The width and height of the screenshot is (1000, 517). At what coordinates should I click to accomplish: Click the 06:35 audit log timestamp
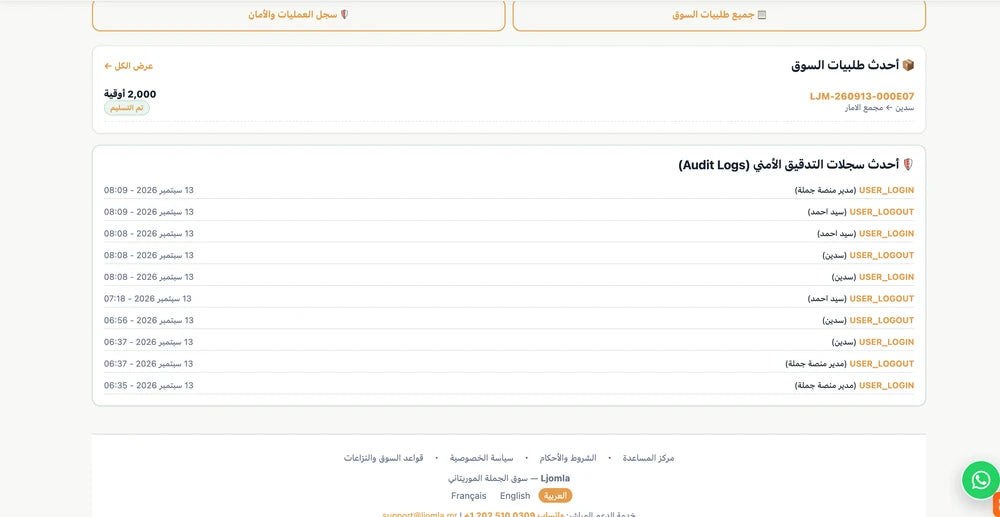tap(149, 385)
